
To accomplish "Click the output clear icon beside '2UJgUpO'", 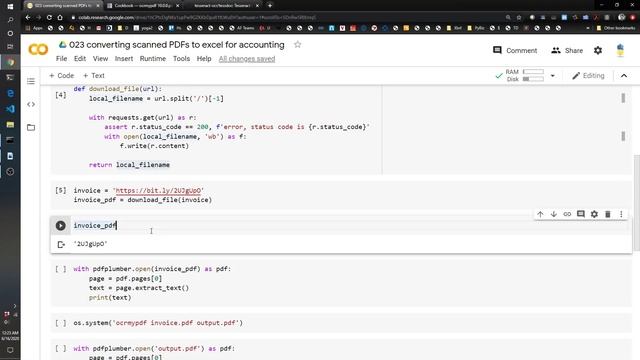I will click(x=61, y=244).
